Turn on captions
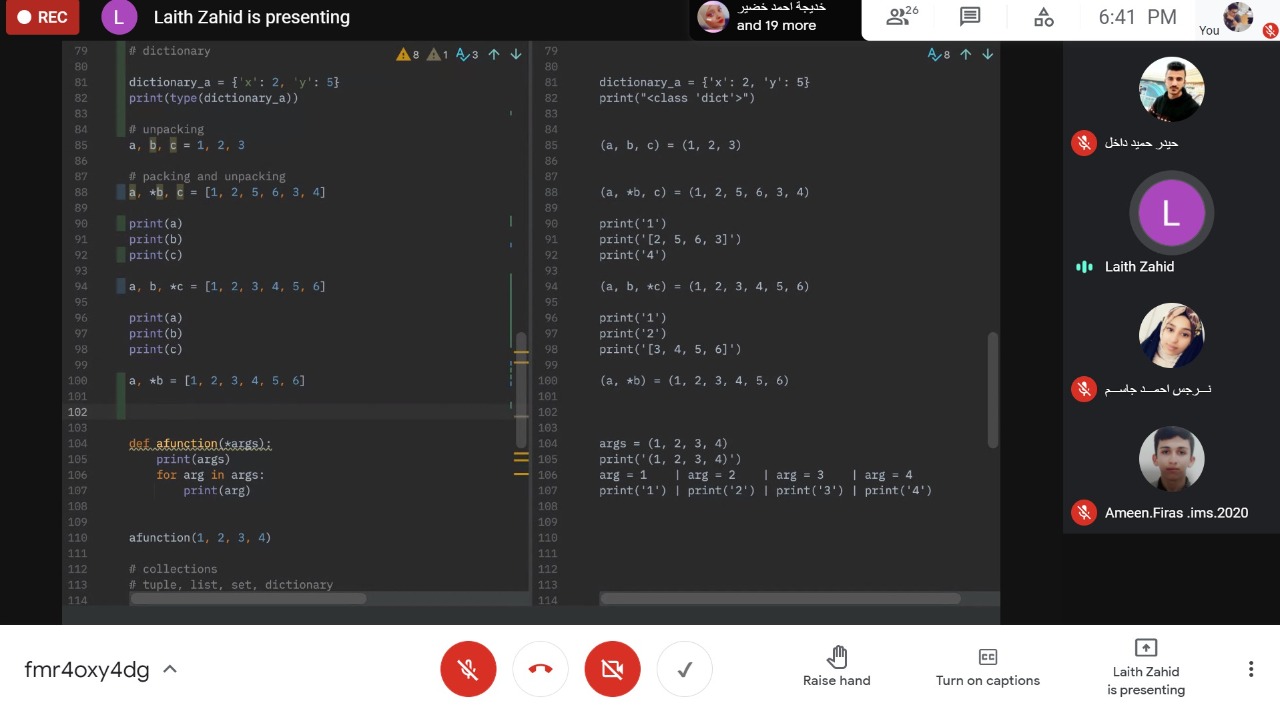This screenshot has height=713, width=1280. pos(987,668)
